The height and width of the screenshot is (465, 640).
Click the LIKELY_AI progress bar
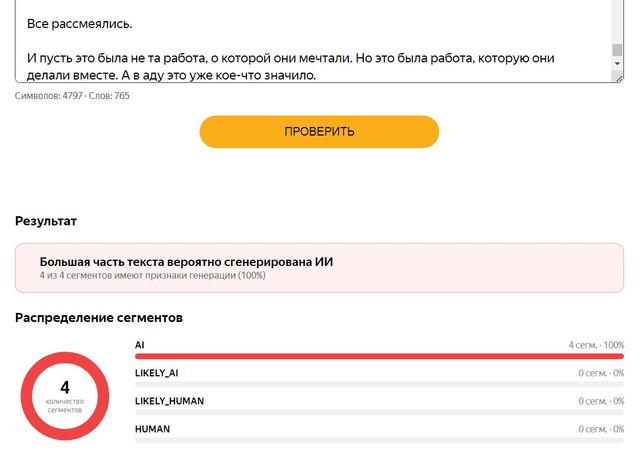coord(379,384)
